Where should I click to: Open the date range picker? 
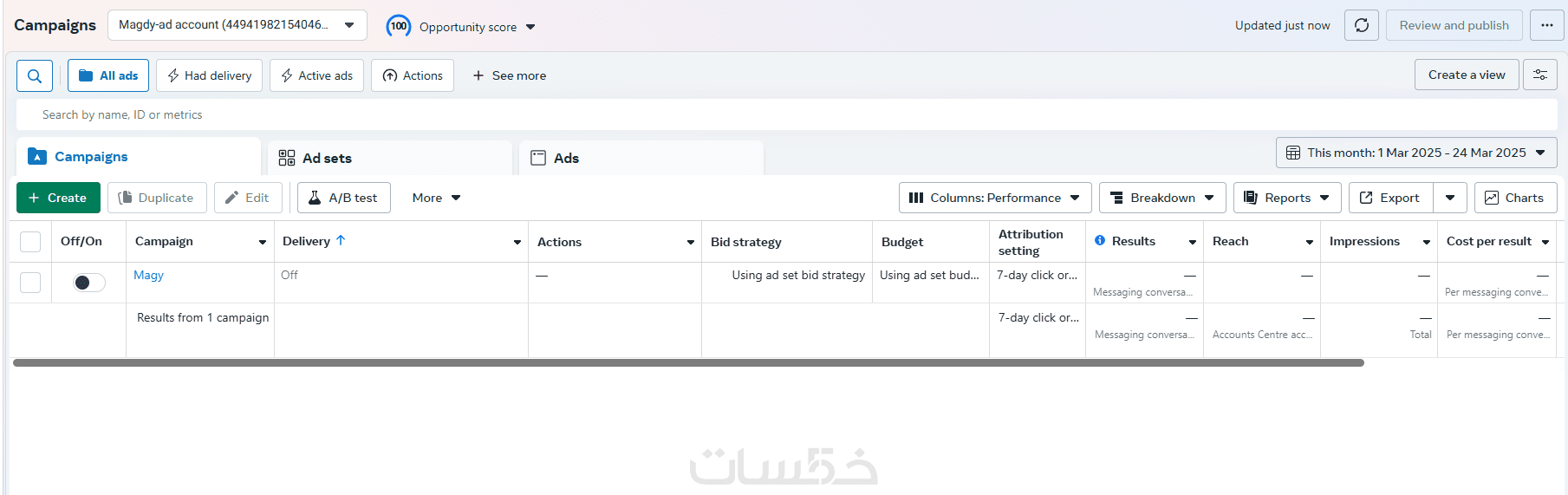click(x=1416, y=153)
